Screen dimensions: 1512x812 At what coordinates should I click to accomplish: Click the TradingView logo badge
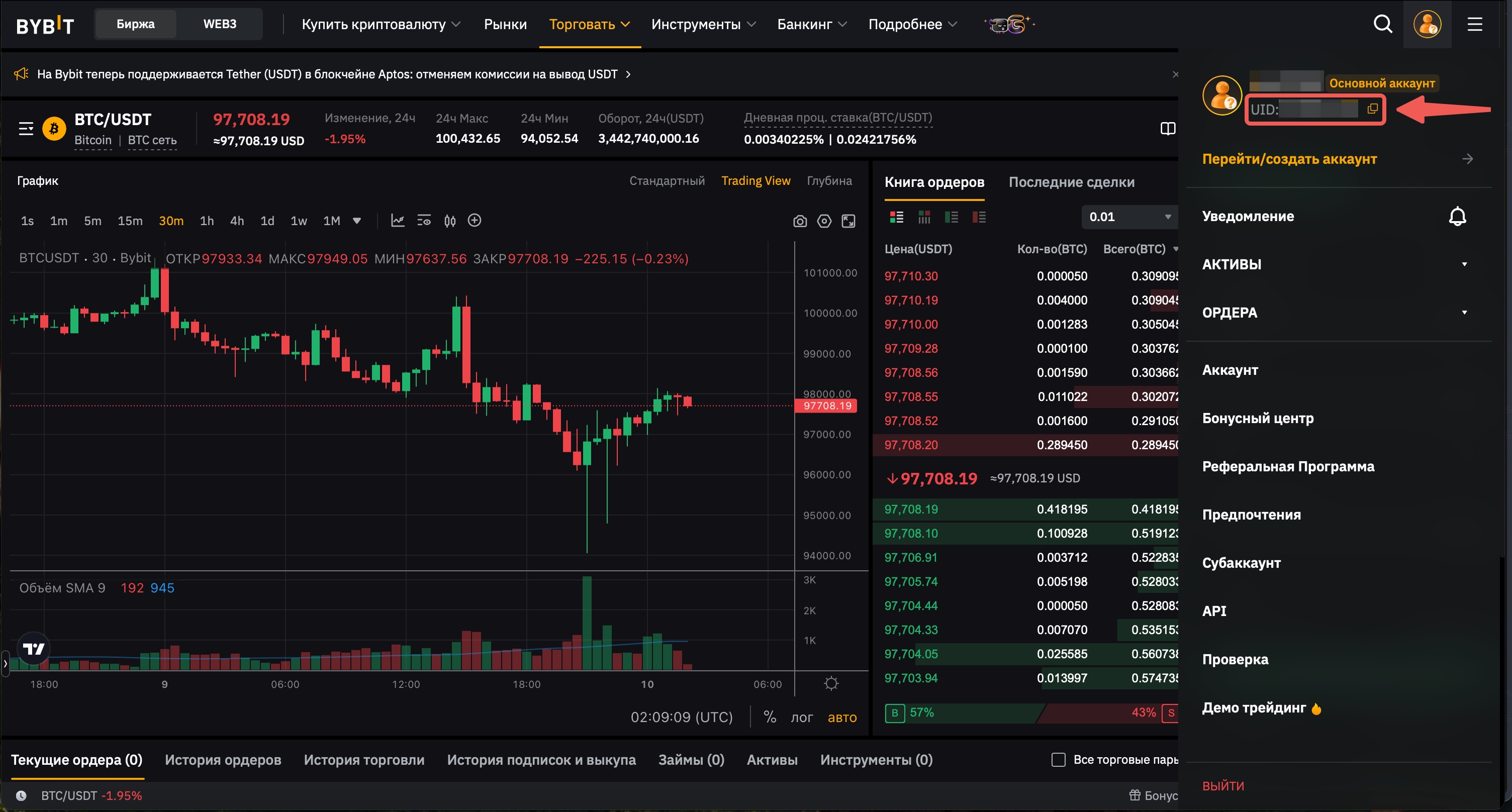click(34, 648)
